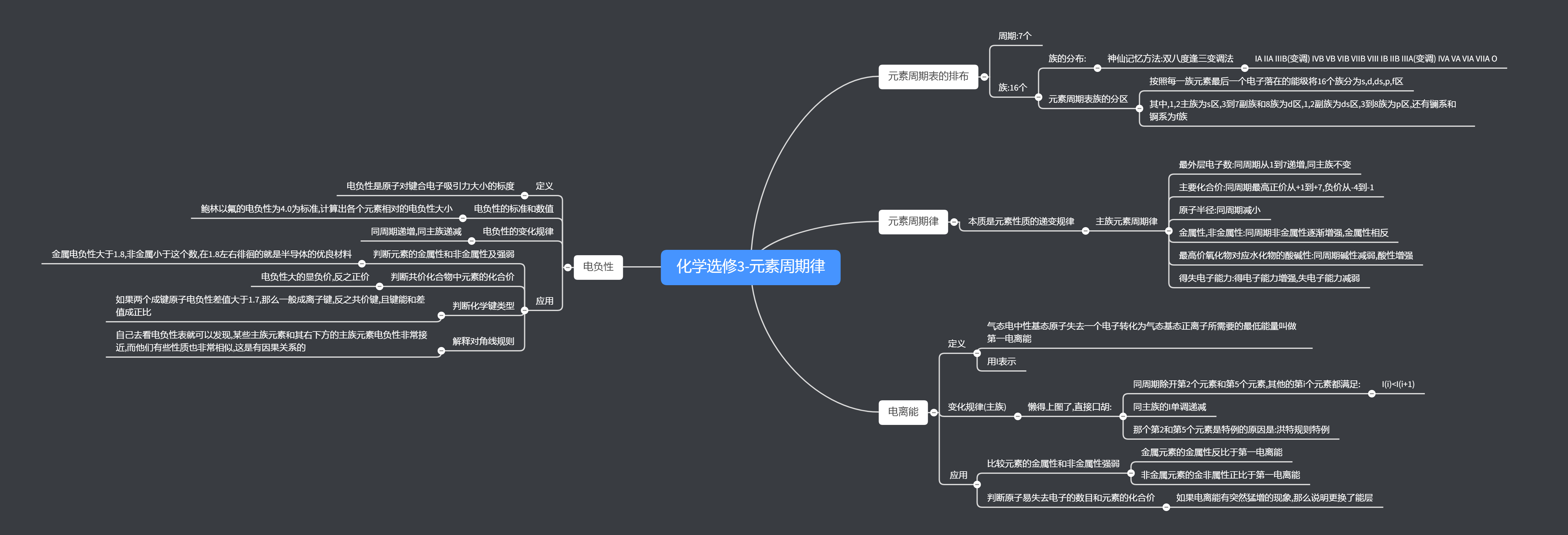Collapse the 元素周期律 node toggle
This screenshot has width=1568, height=535.
tap(954, 222)
